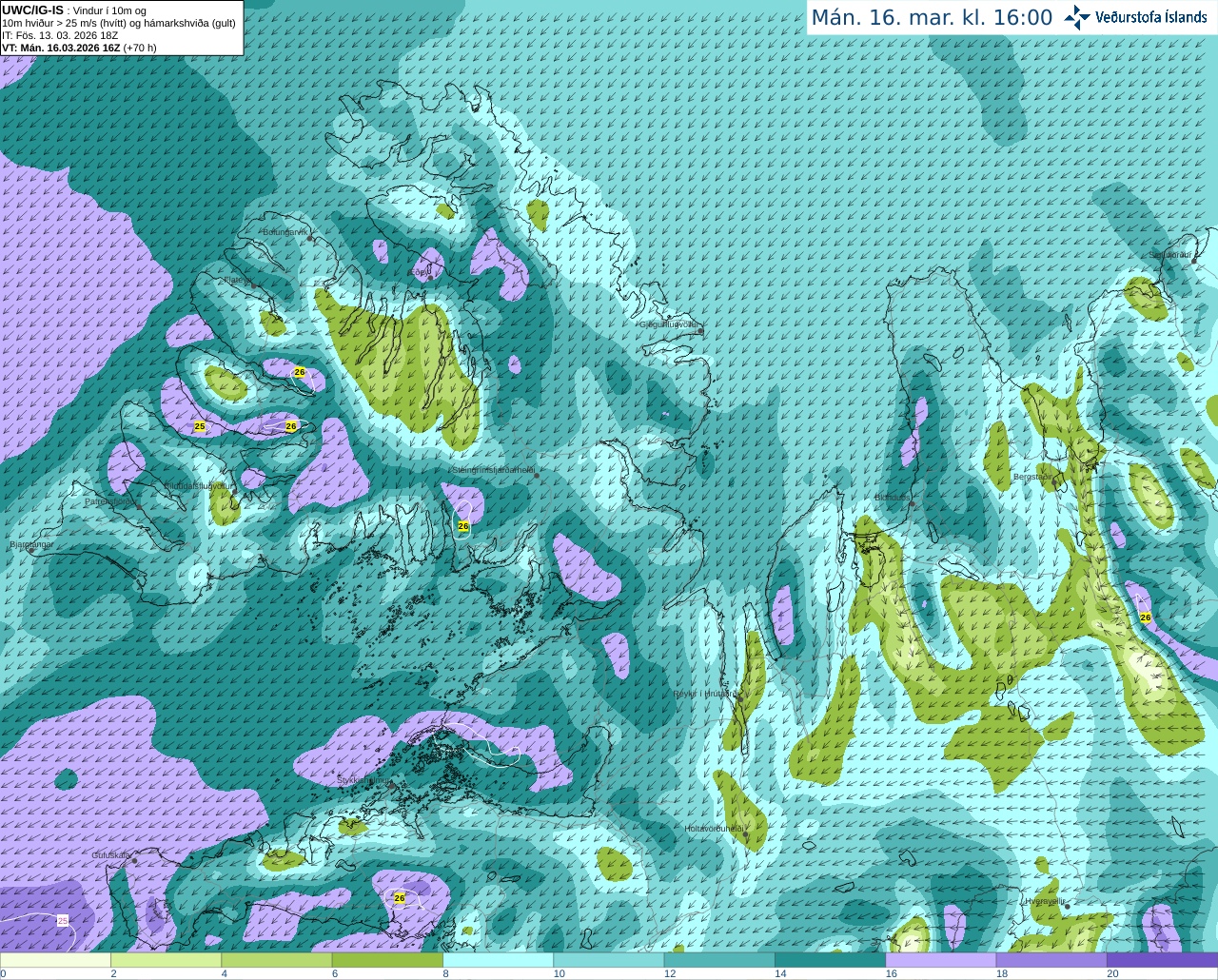Select the 2–4 m/s light green legend swatch

click(x=166, y=960)
